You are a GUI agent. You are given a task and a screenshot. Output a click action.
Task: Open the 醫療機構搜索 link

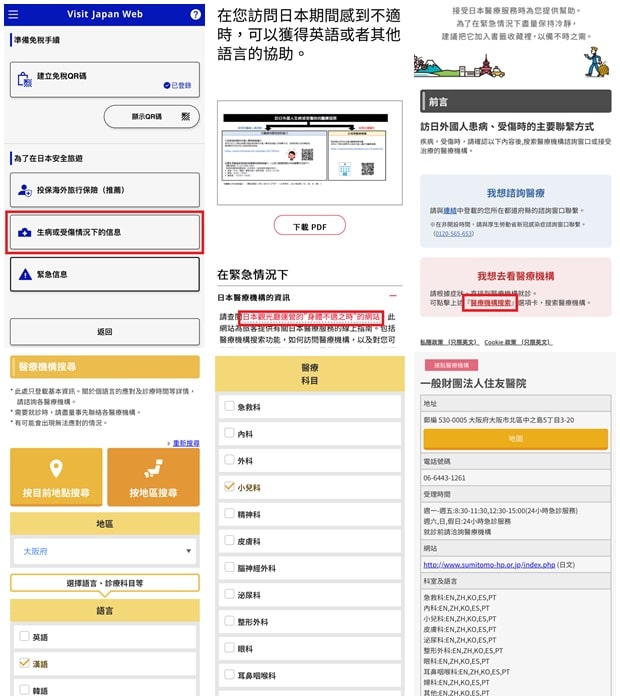point(490,303)
